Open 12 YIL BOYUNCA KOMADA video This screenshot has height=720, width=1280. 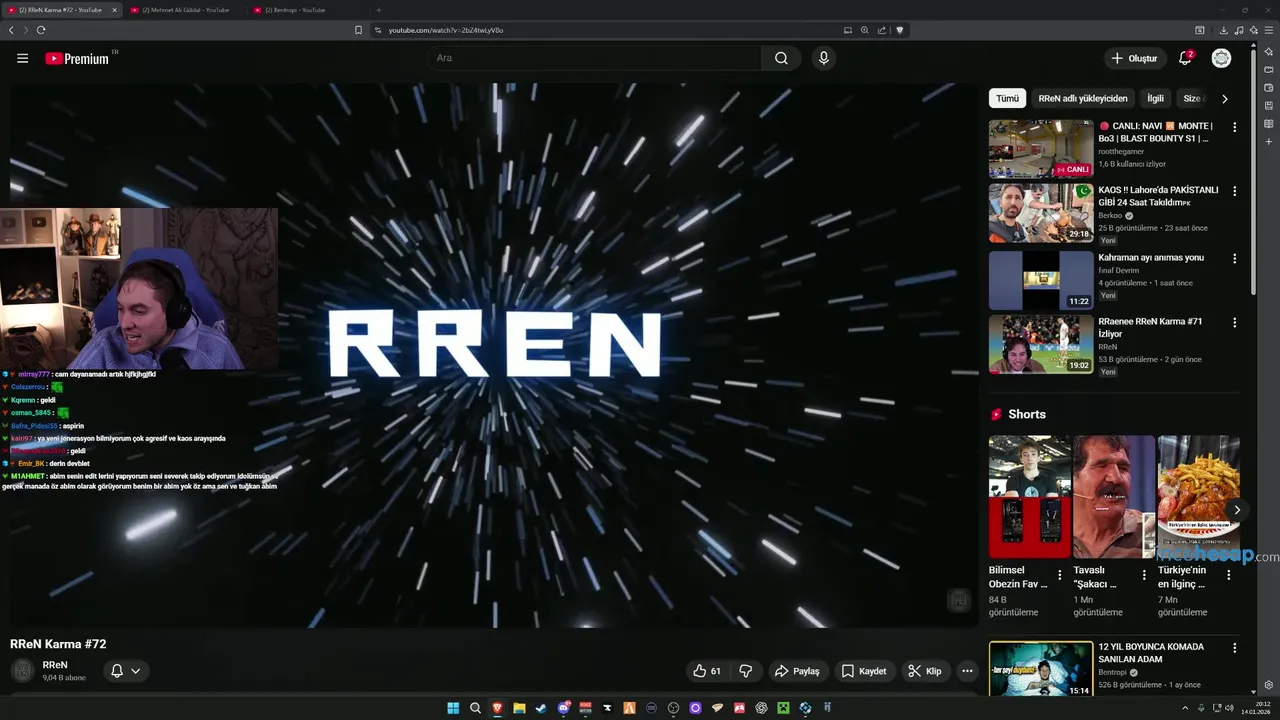1041,669
